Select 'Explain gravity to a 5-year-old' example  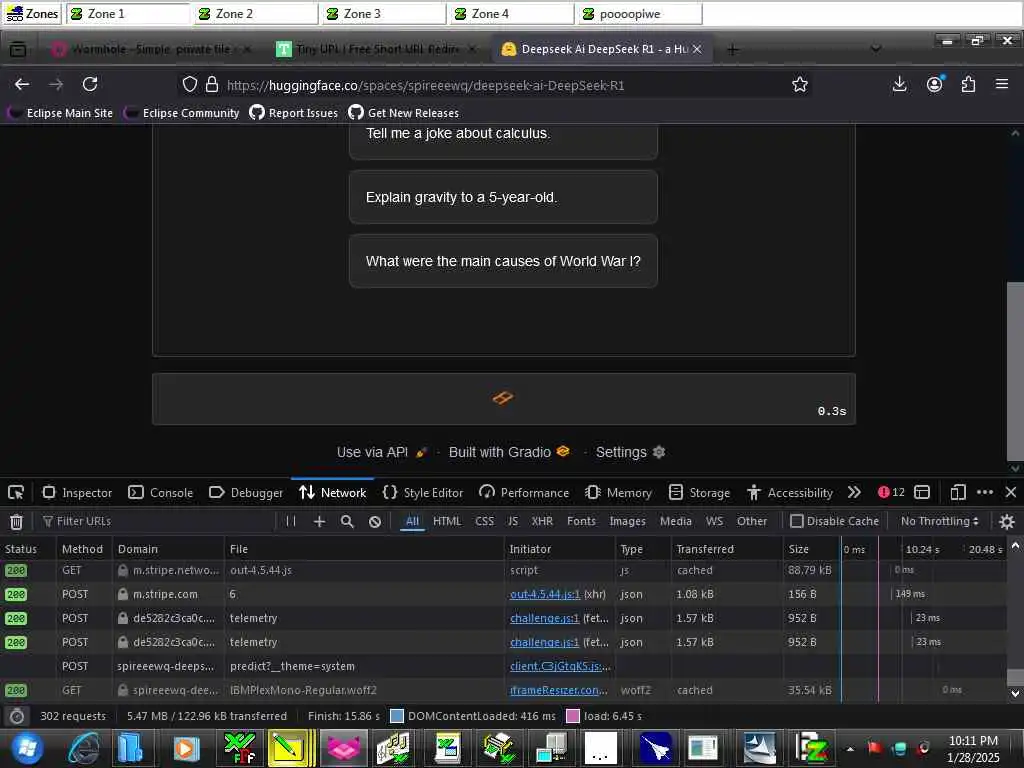point(503,197)
